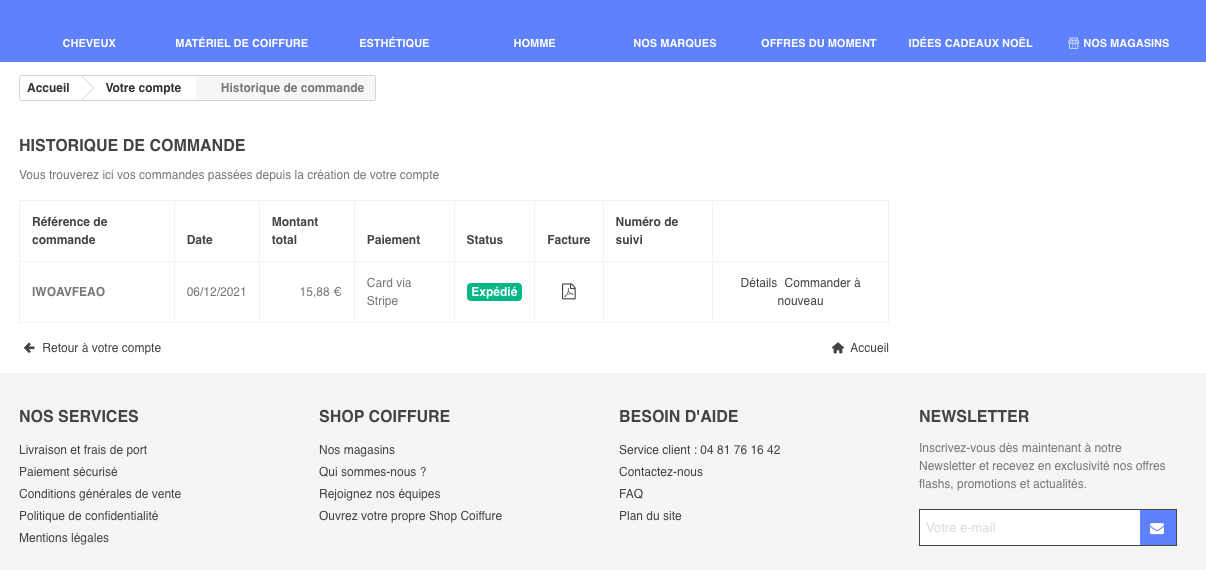
Task: Click the store icon beside Nos Magasins
Action: pos(1073,43)
